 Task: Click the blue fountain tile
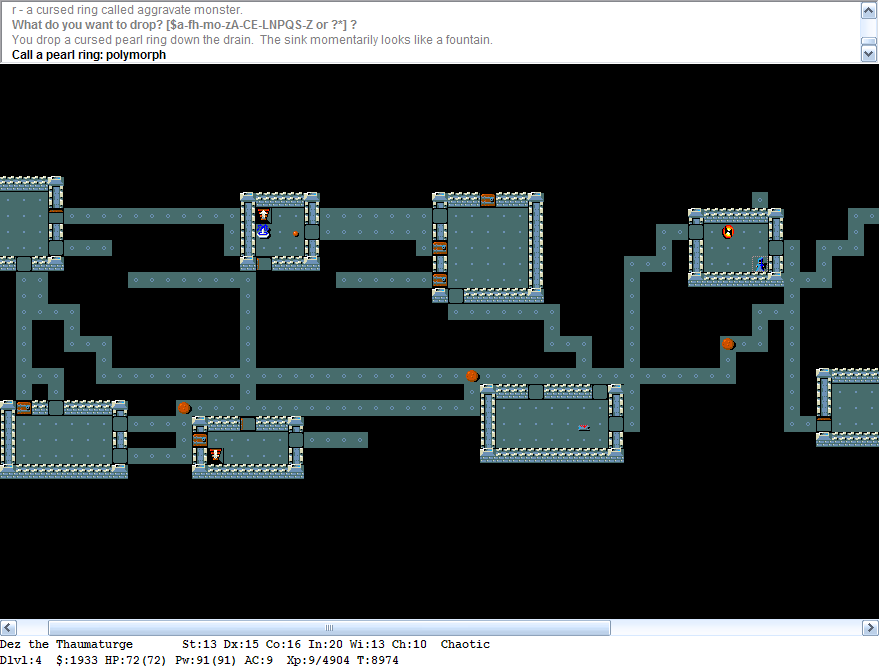point(263,231)
